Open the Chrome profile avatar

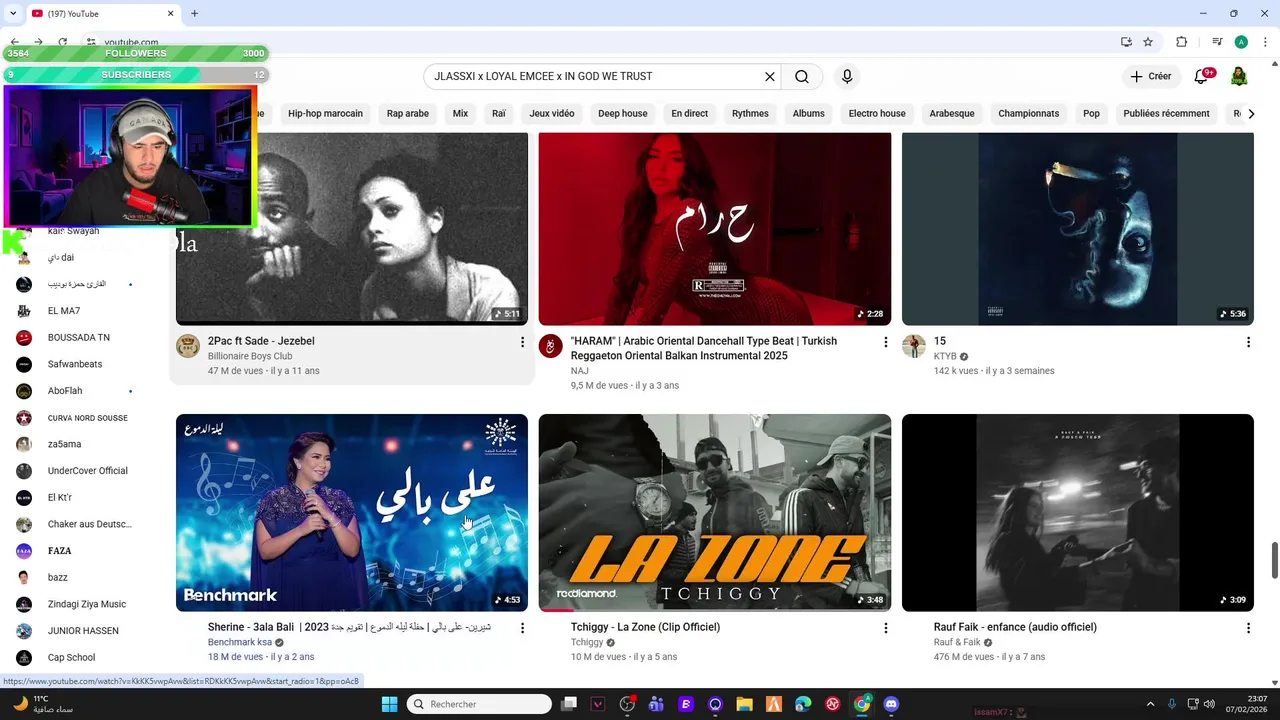1241,42
